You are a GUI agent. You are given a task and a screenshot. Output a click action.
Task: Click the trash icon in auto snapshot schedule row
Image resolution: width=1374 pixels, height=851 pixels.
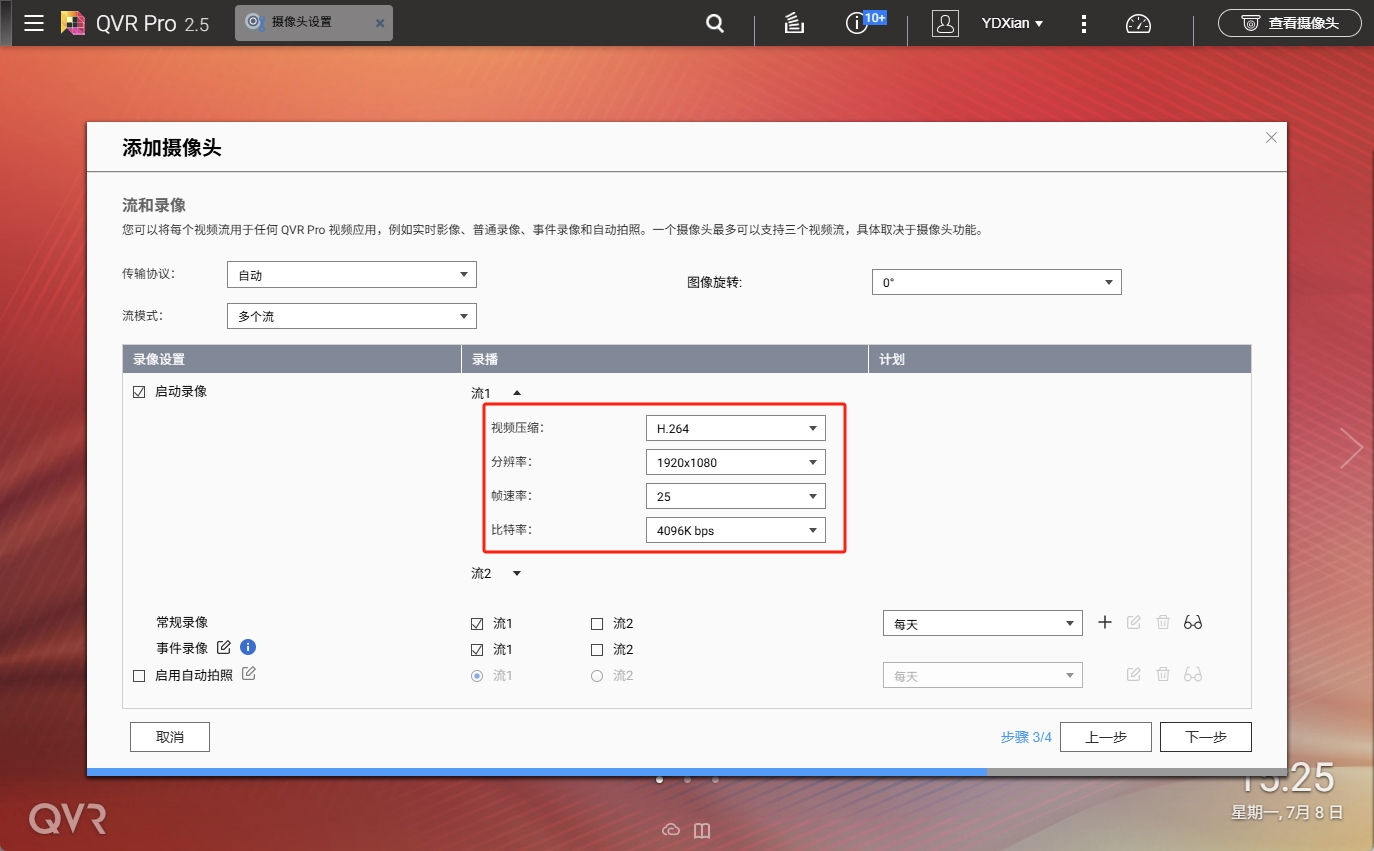[1163, 674]
